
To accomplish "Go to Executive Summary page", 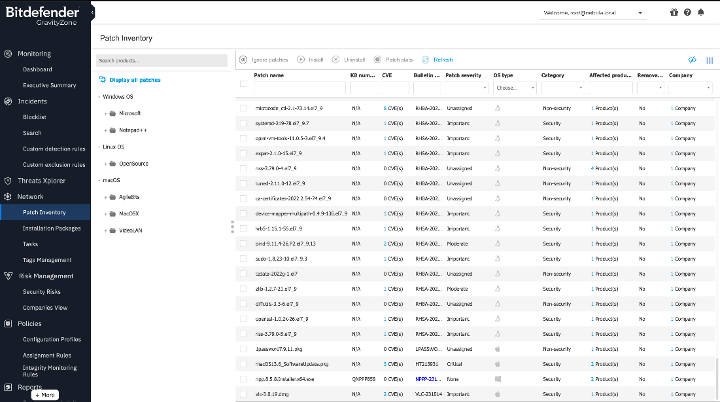I will coord(49,85).
